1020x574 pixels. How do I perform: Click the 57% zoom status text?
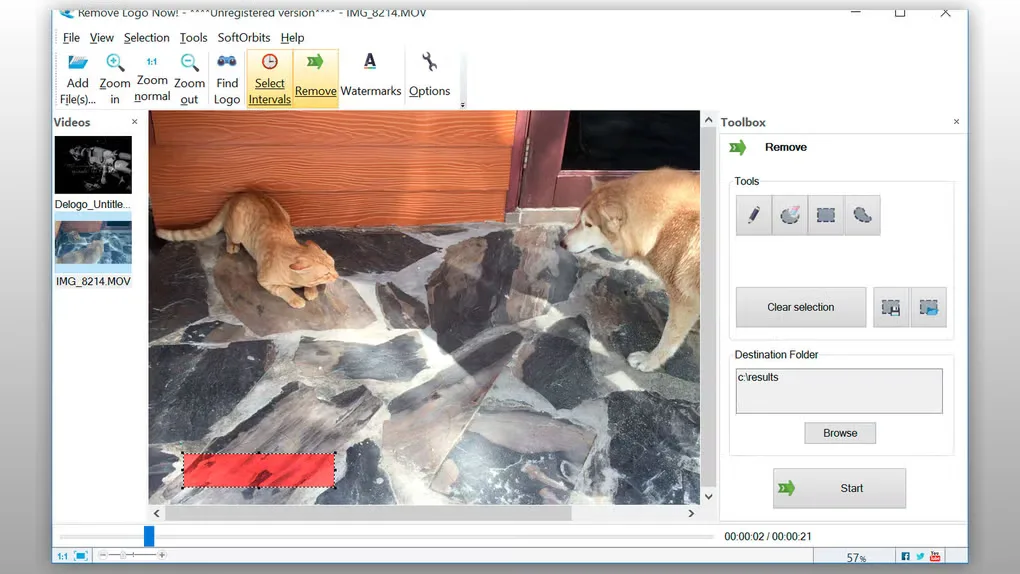tap(856, 558)
